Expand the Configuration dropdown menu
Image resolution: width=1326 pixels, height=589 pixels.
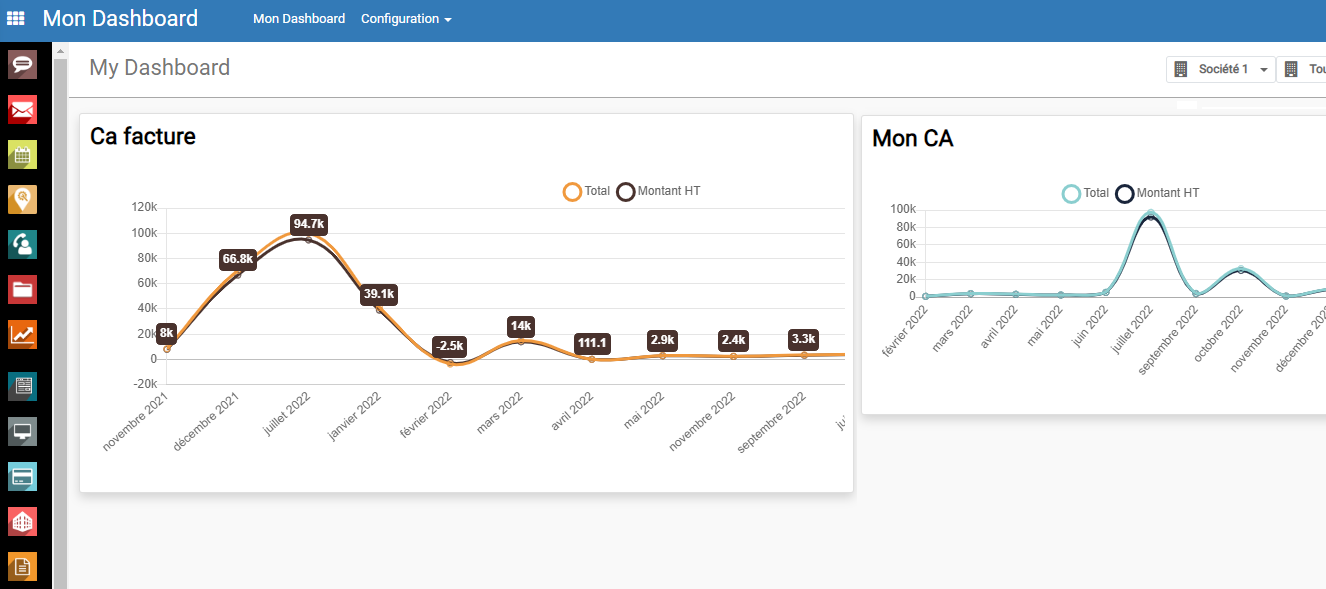pyautogui.click(x=406, y=19)
